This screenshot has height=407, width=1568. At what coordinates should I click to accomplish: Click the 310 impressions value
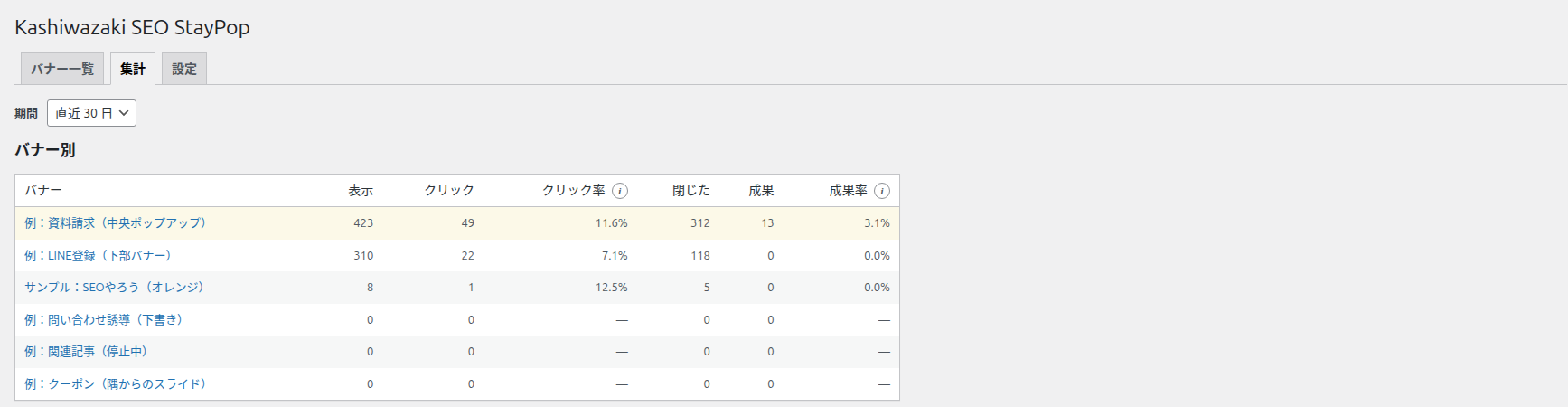pos(363,256)
